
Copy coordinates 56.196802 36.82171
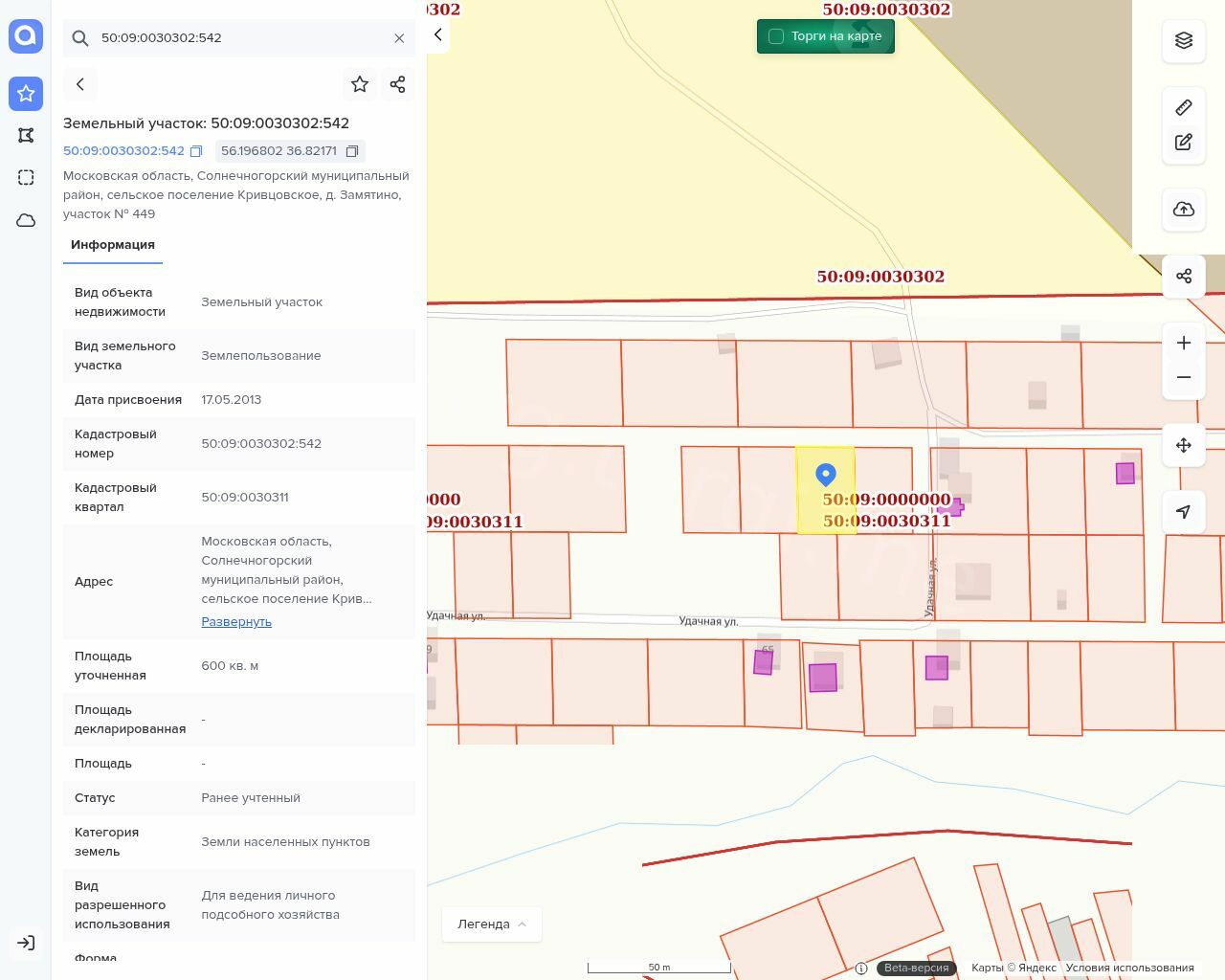coord(352,151)
